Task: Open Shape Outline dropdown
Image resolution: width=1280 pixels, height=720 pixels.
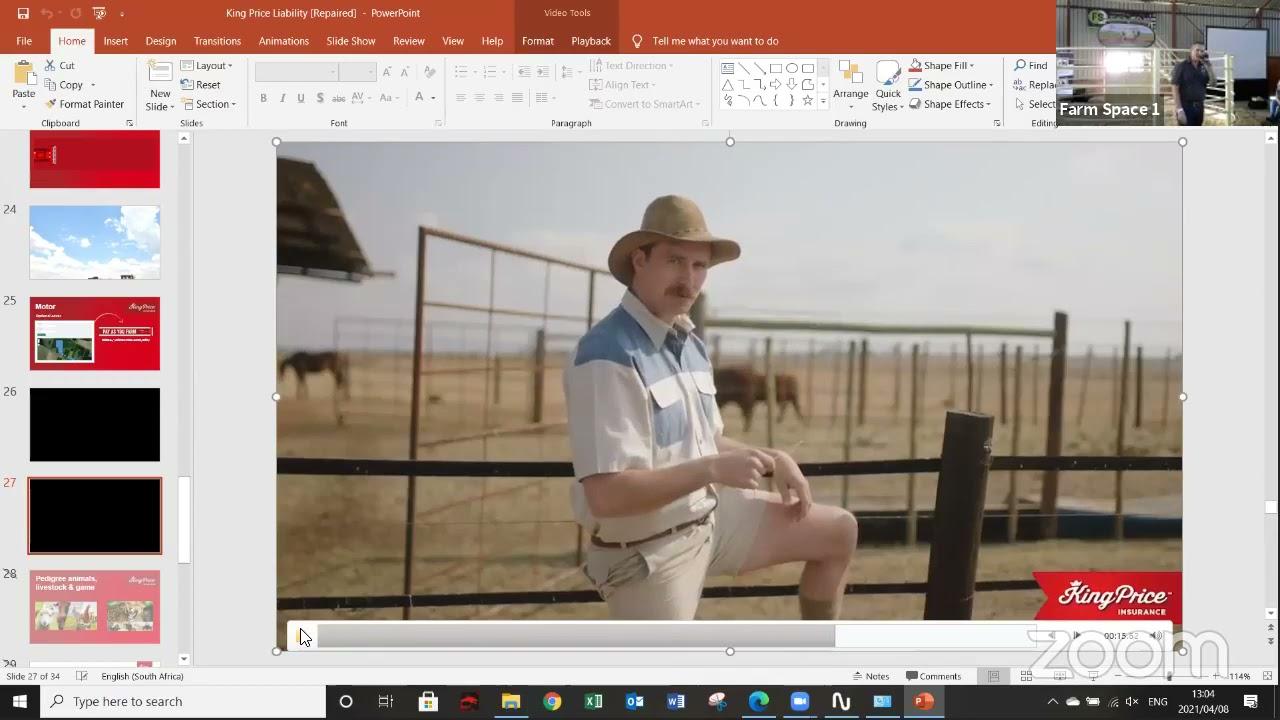Action: [951, 85]
